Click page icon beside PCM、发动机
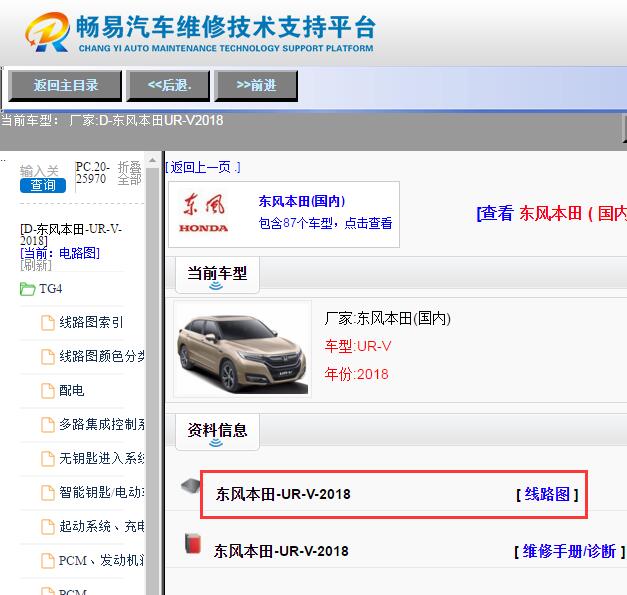Screen dimensions: 627x595 48,561
